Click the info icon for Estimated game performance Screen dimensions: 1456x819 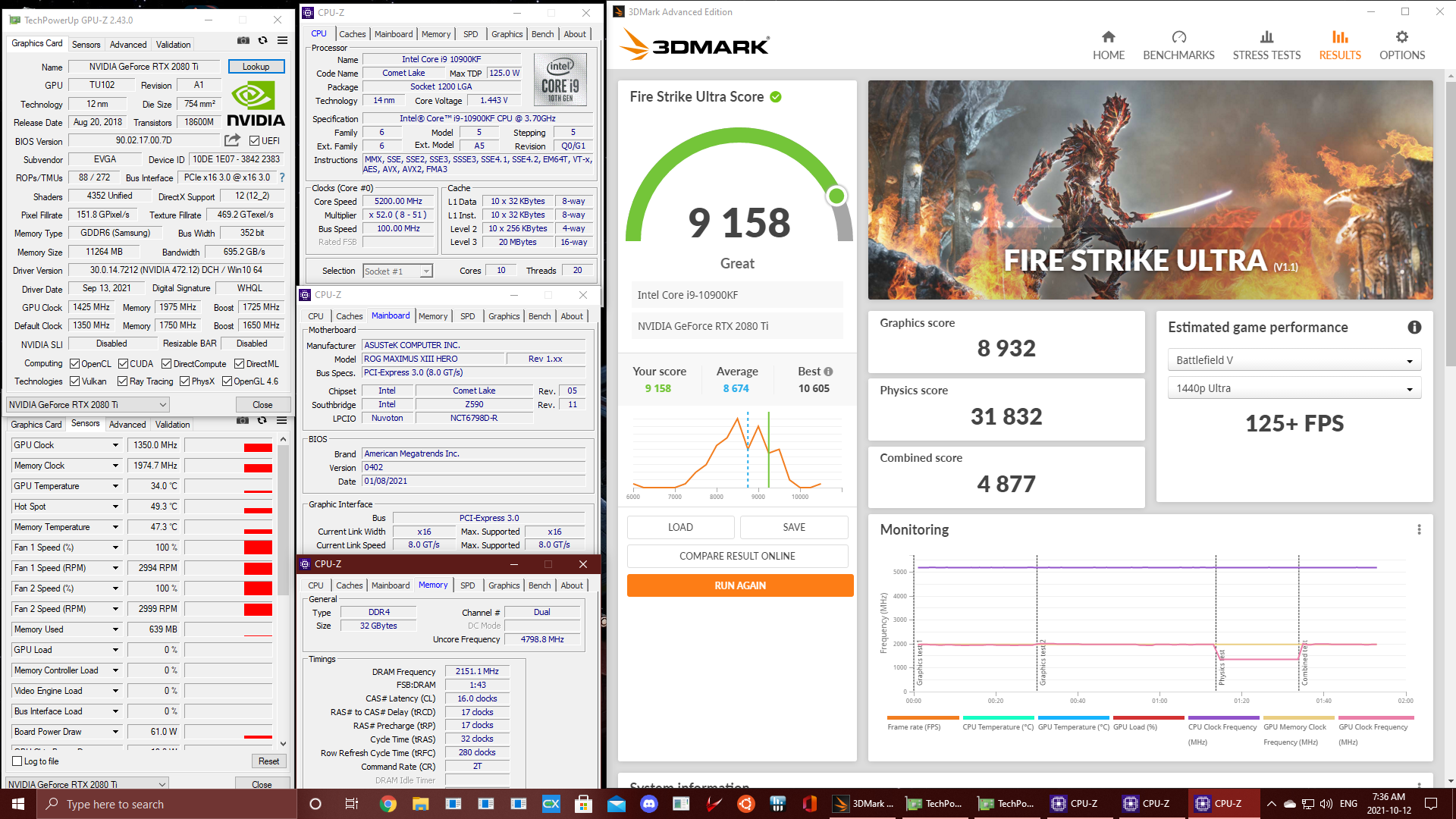click(1414, 328)
